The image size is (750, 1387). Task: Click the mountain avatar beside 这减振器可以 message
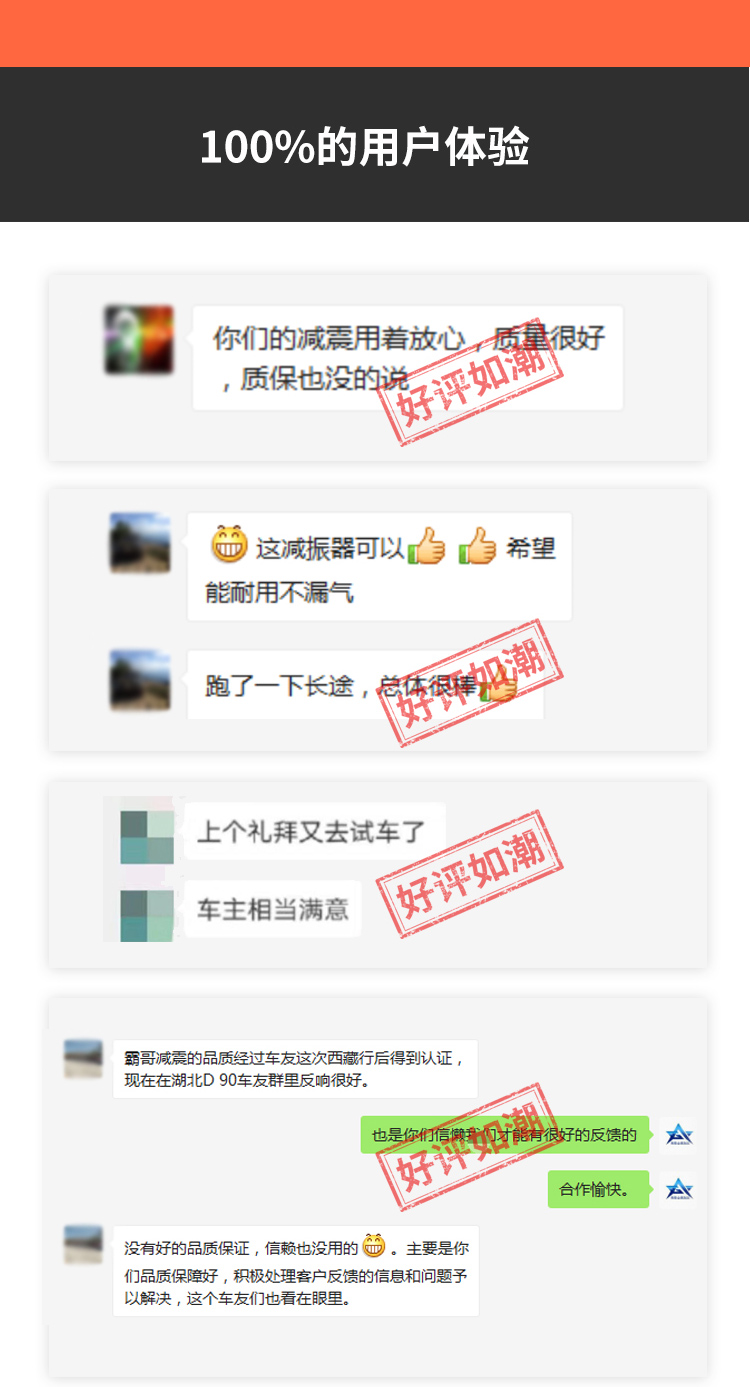coord(140,543)
